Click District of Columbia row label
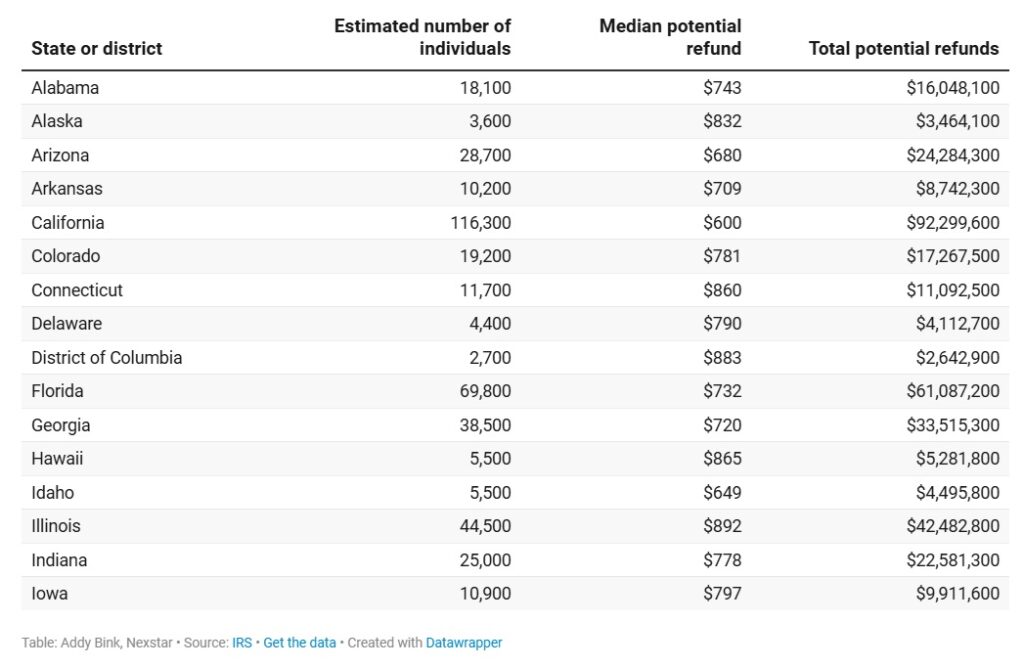This screenshot has width=1024, height=667. [106, 358]
